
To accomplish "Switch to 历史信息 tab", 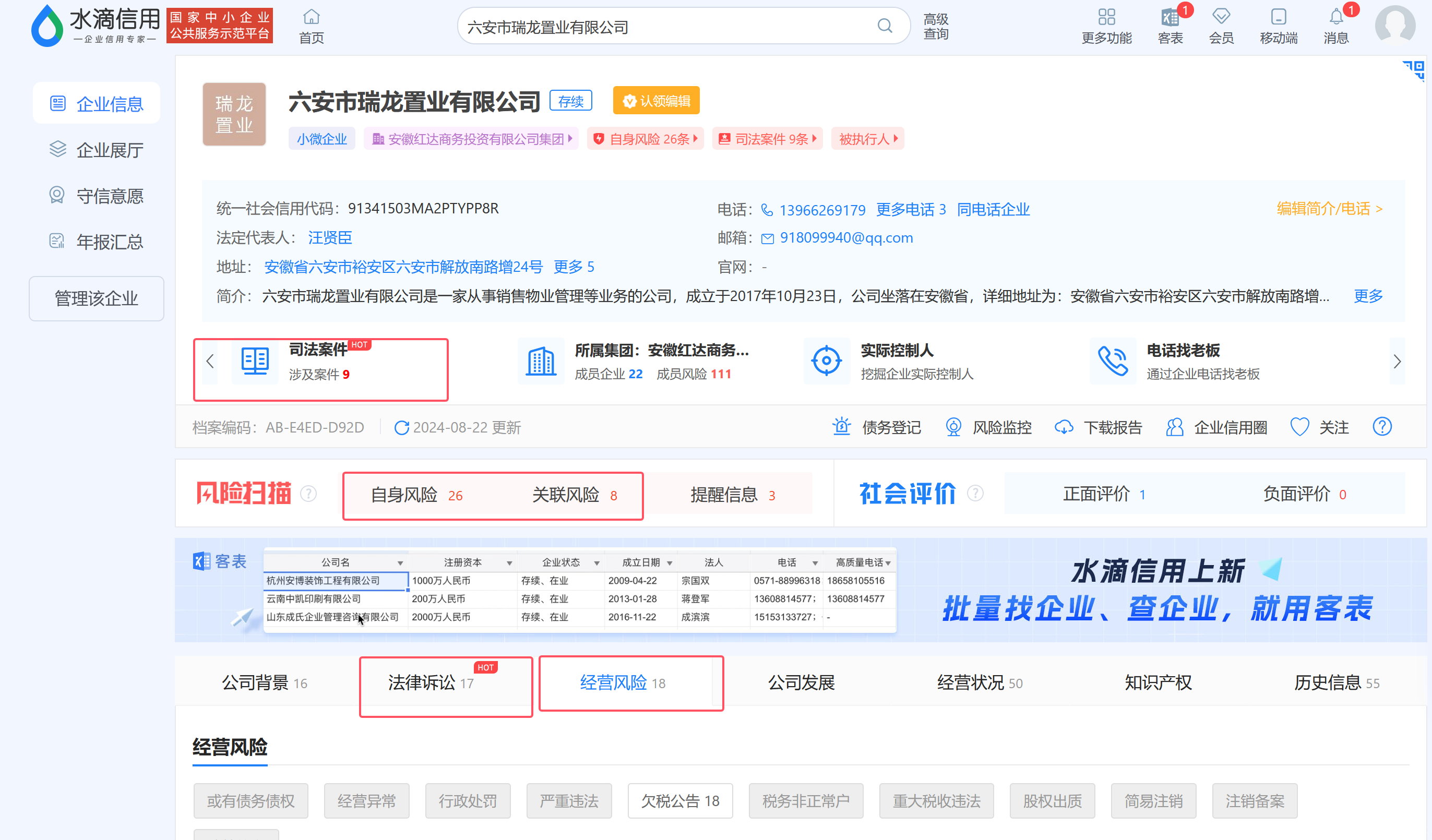I will [1336, 682].
